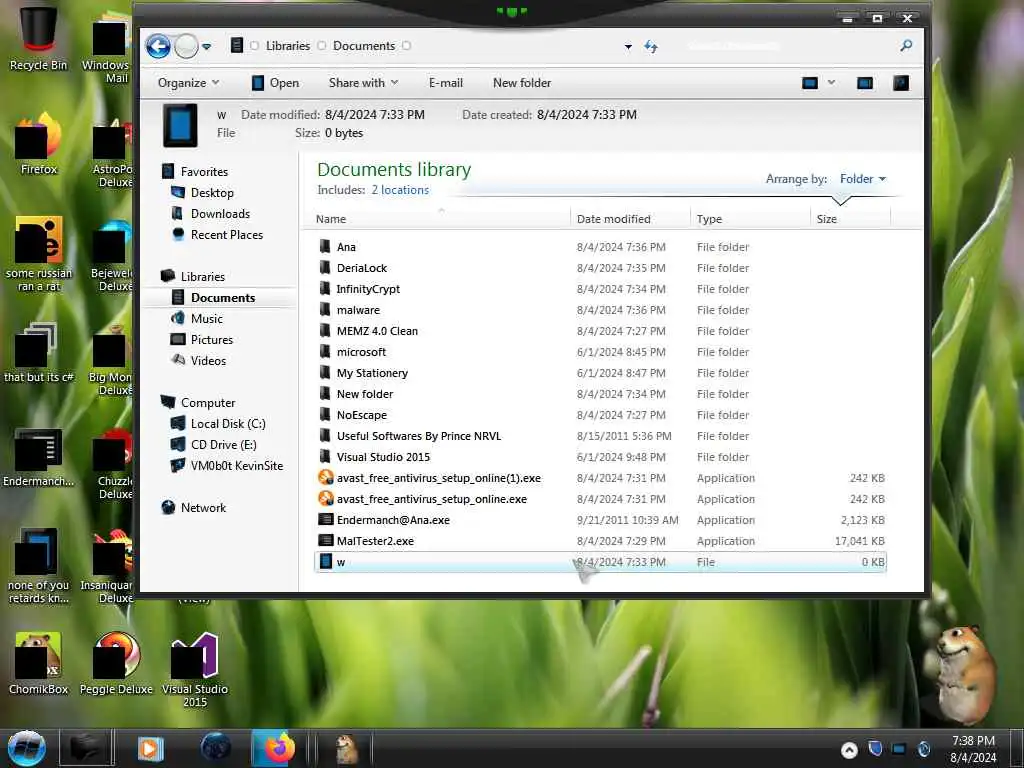The height and width of the screenshot is (768, 1024).
Task: Open Arrange by Folder dropdown
Action: (x=863, y=179)
